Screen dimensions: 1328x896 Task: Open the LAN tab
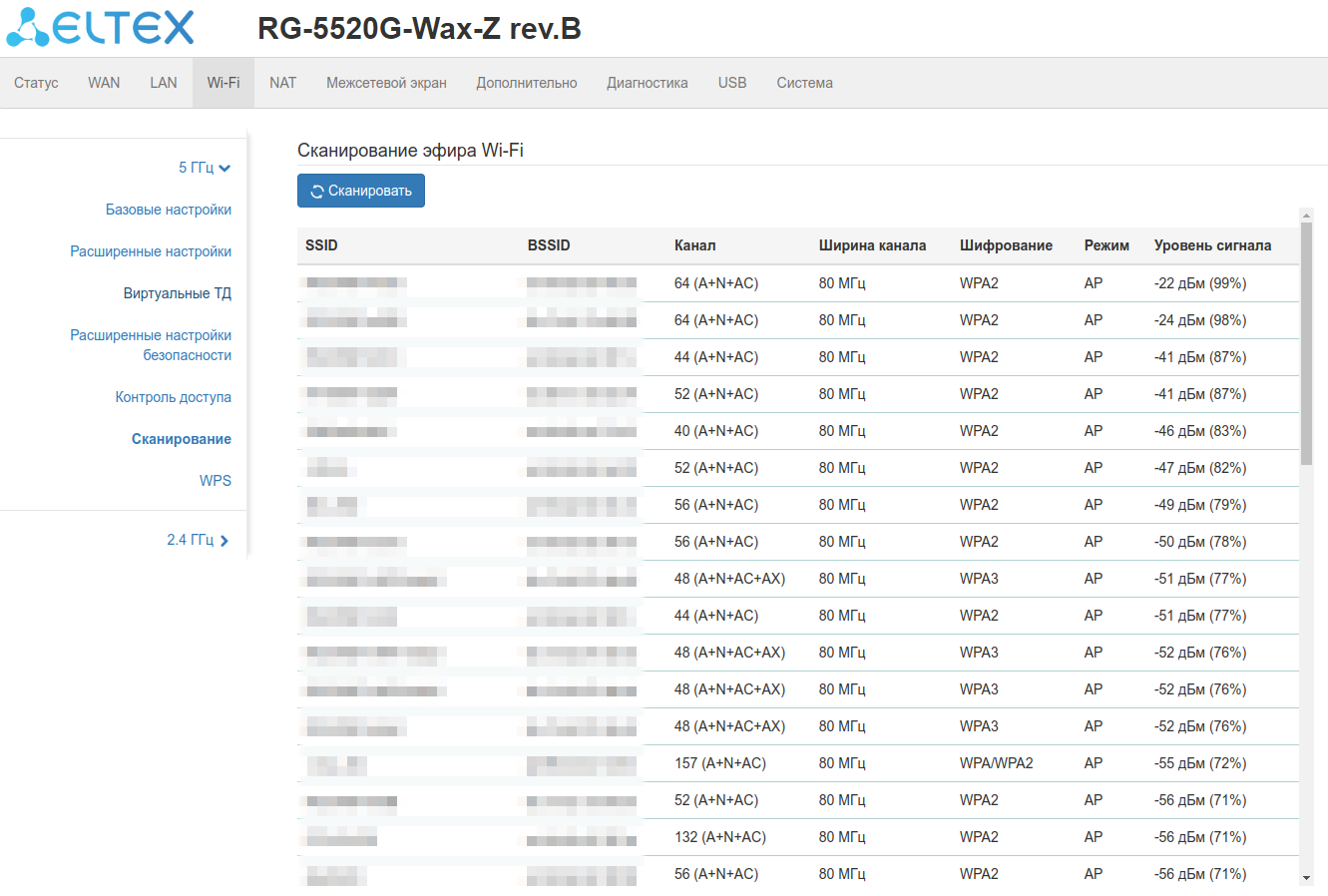(x=164, y=83)
